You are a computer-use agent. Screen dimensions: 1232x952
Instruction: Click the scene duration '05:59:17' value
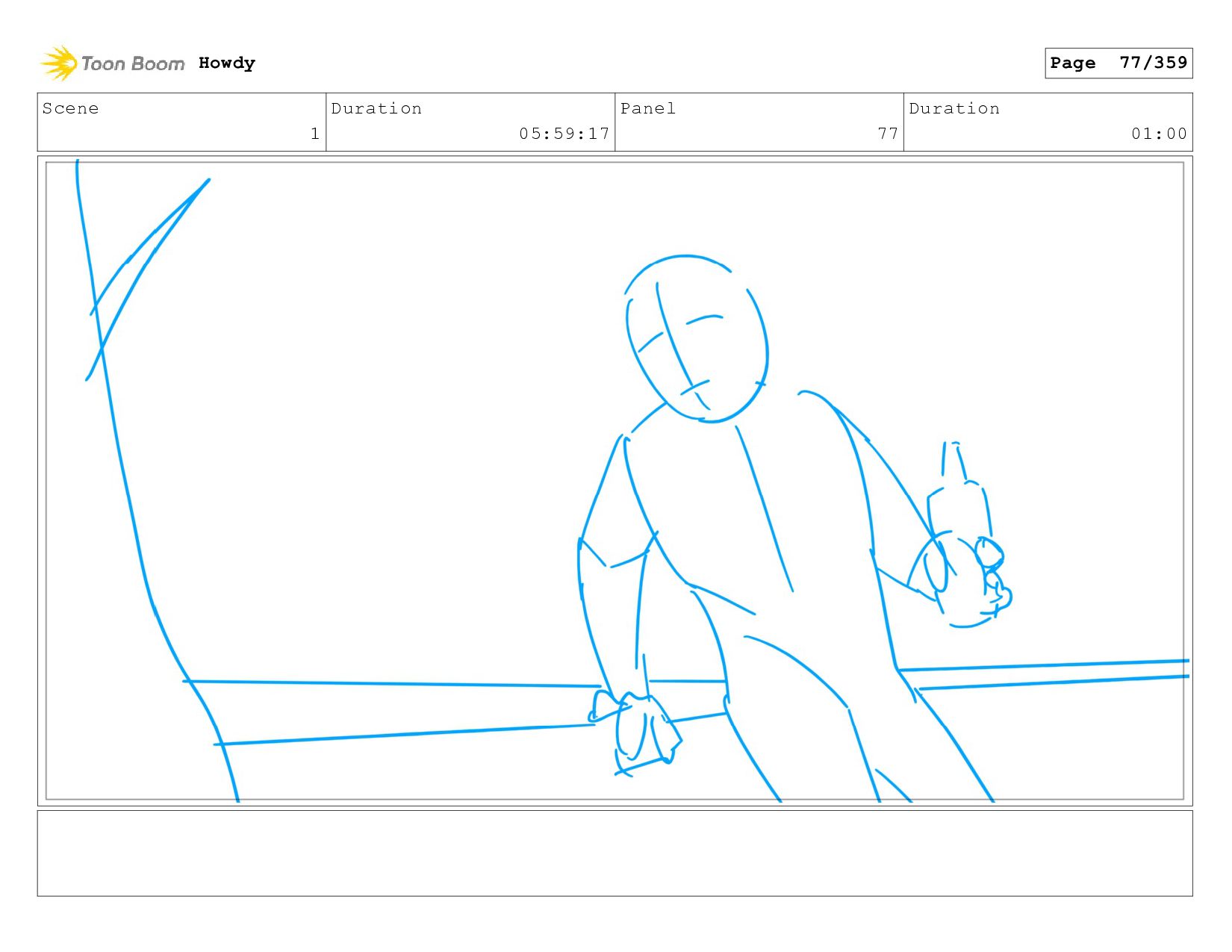564,134
